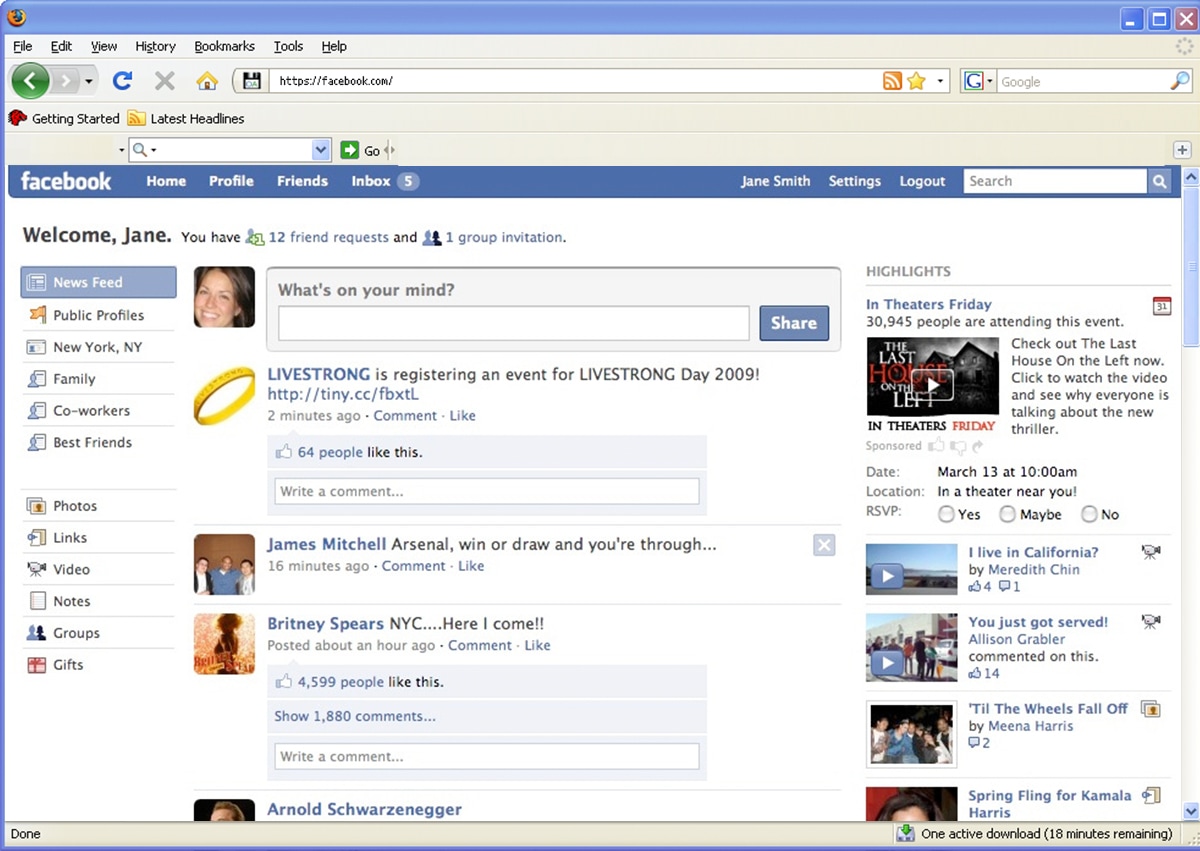Select Maybe for the event RSVP
This screenshot has height=851, width=1200.
pyautogui.click(x=1008, y=514)
